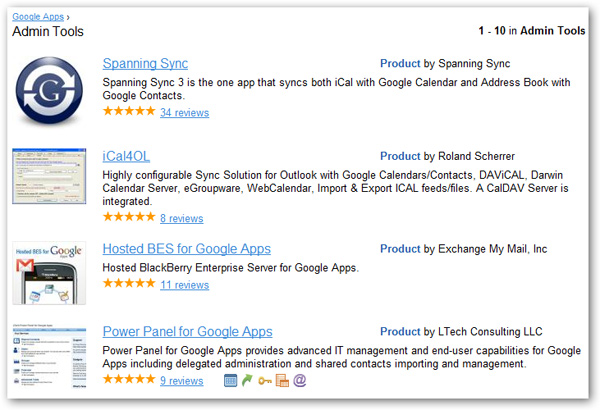Click the star rating under Spanning Sync

(129, 111)
